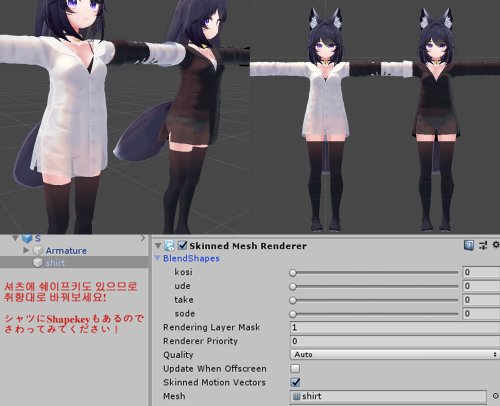This screenshot has height=406, width=500.
Task: Expand the Armature tree node
Action: [x=26, y=250]
